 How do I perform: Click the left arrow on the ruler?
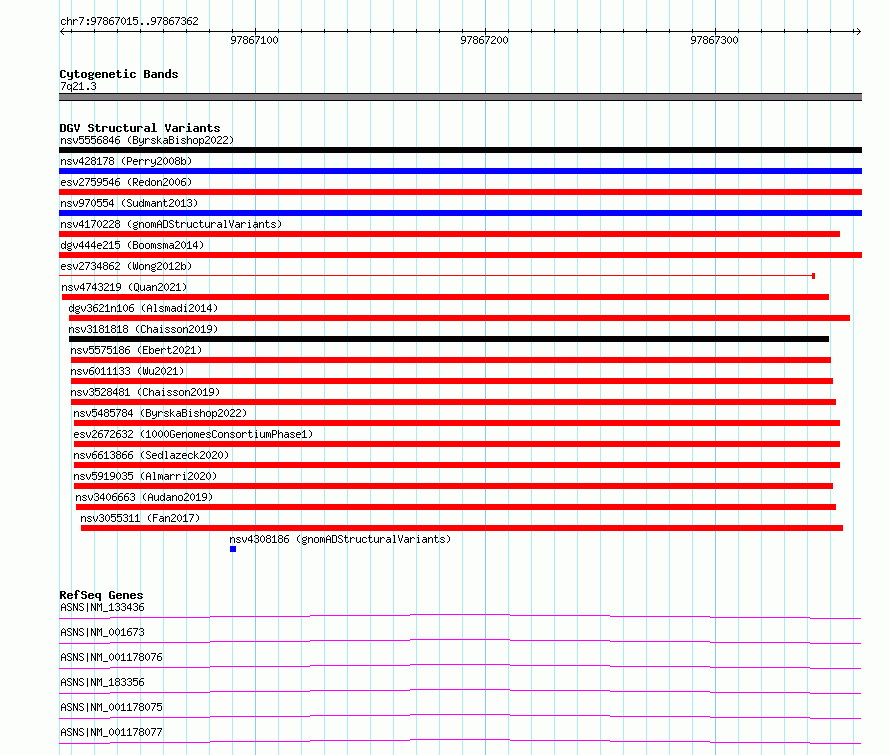[63, 31]
